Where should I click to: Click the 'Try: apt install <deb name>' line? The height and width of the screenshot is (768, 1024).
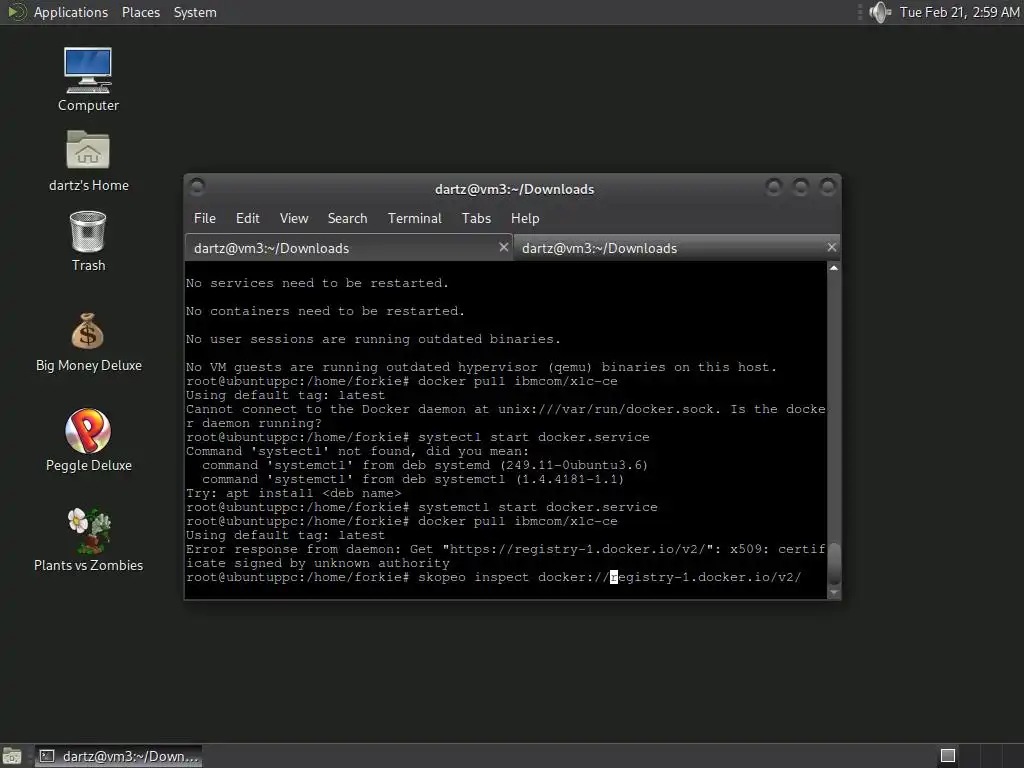293,493
